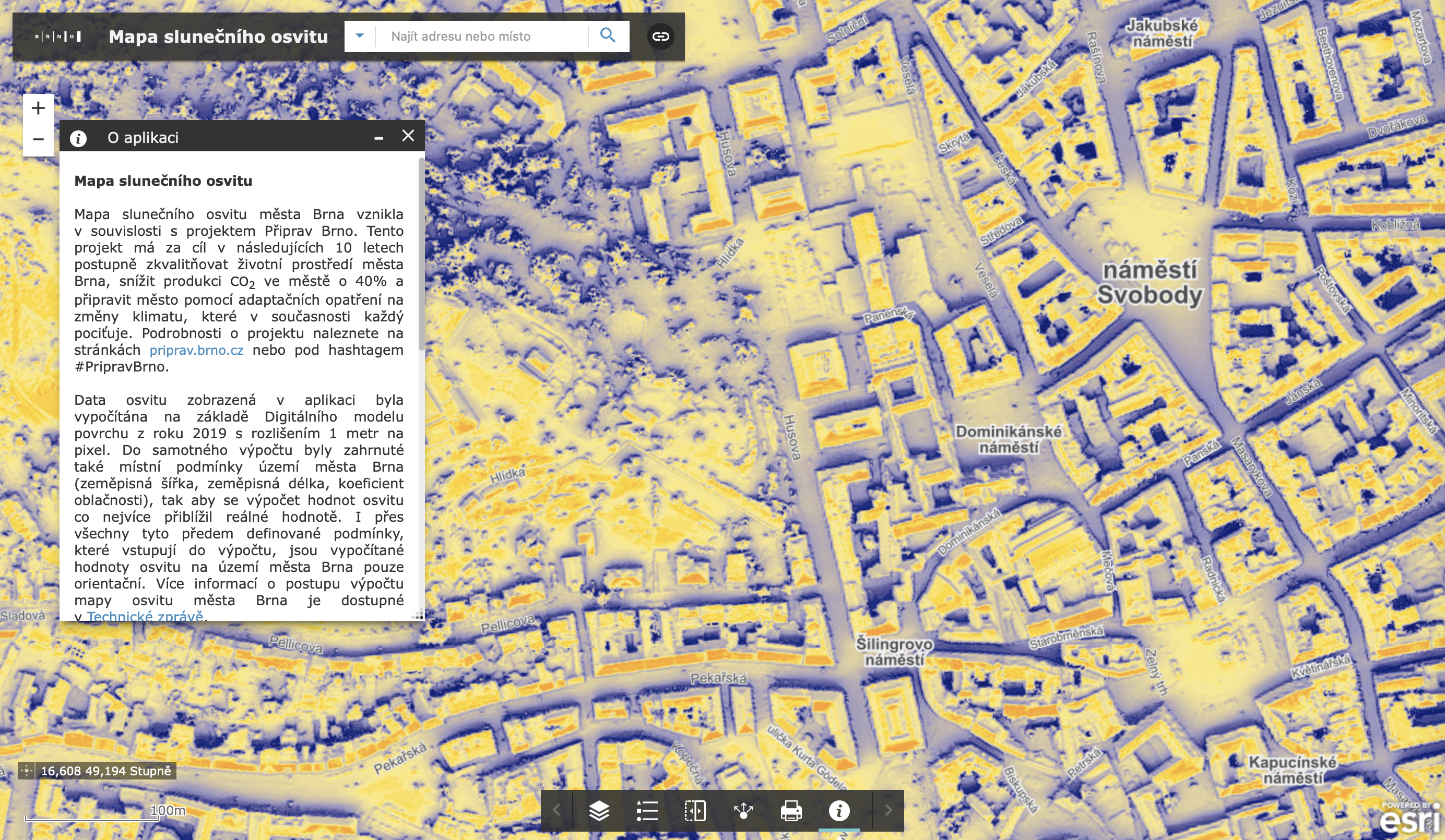Click the 'Zelný trh' map label

point(1155,672)
